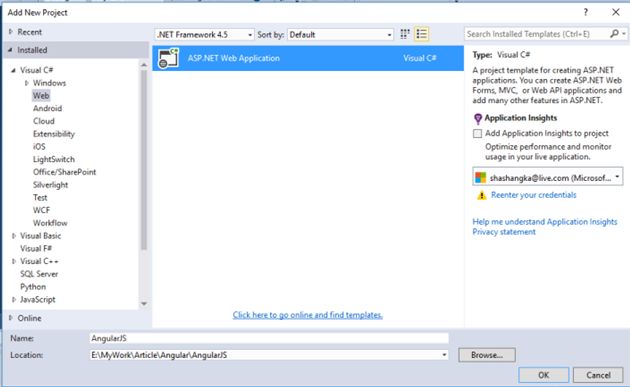This screenshot has width=630, height=387.
Task: Select the WCF category
Action: pyautogui.click(x=41, y=210)
